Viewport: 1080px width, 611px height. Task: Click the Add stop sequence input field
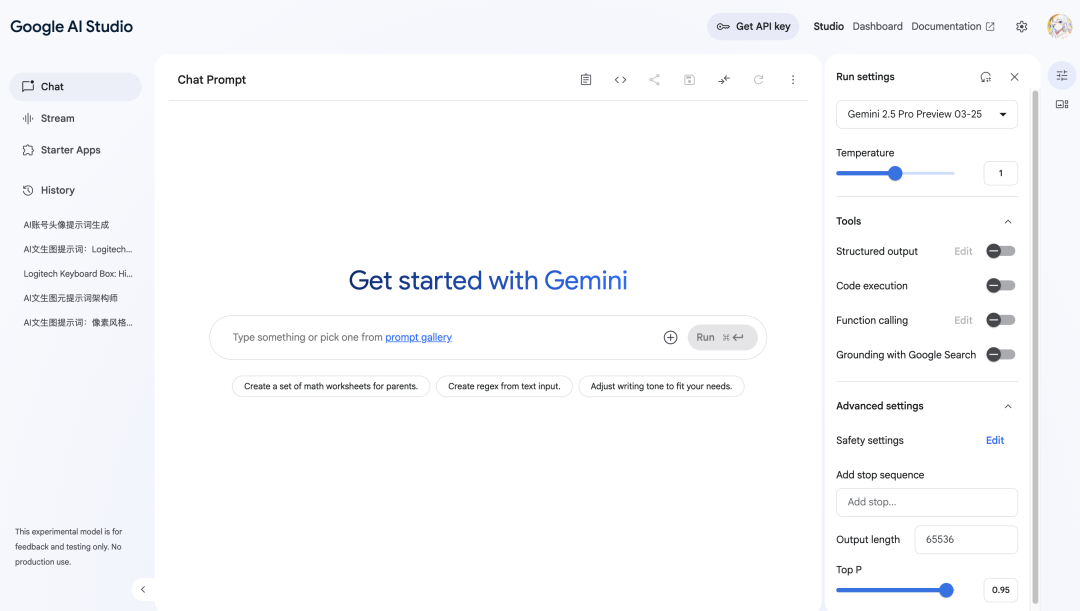pyautogui.click(x=926, y=502)
